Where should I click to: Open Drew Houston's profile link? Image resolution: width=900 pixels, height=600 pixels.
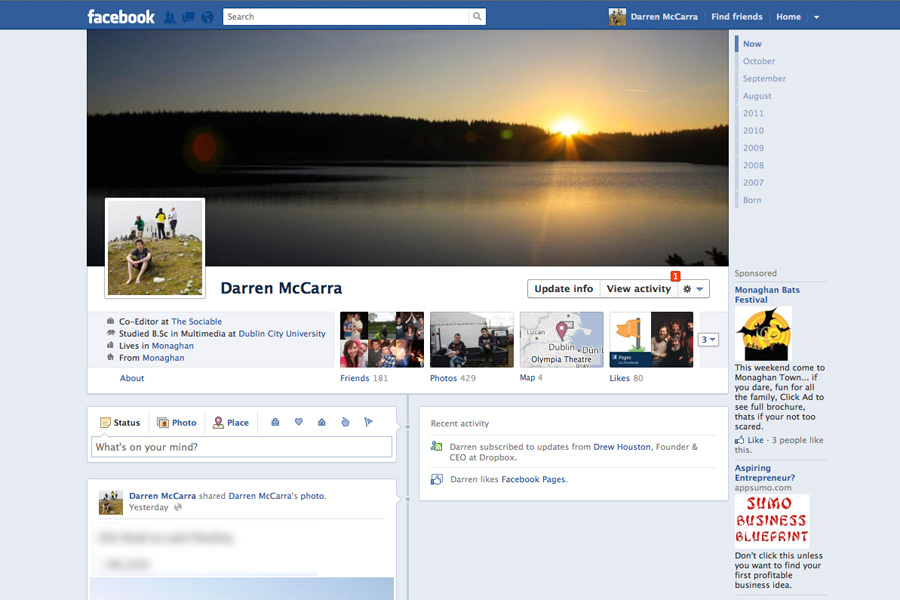[622, 447]
